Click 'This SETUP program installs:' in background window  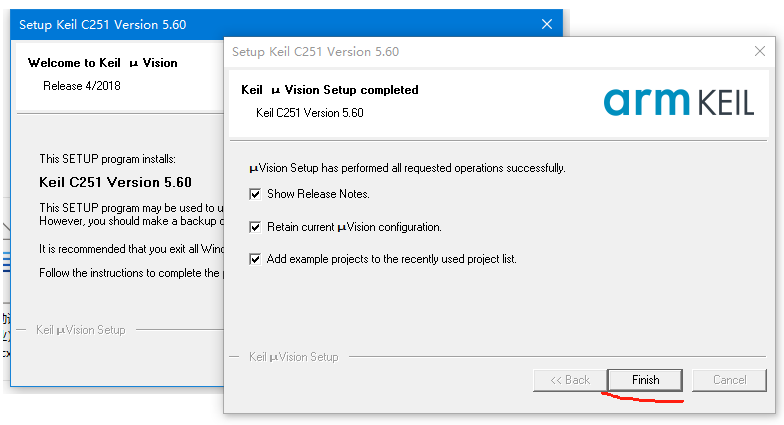(108, 159)
